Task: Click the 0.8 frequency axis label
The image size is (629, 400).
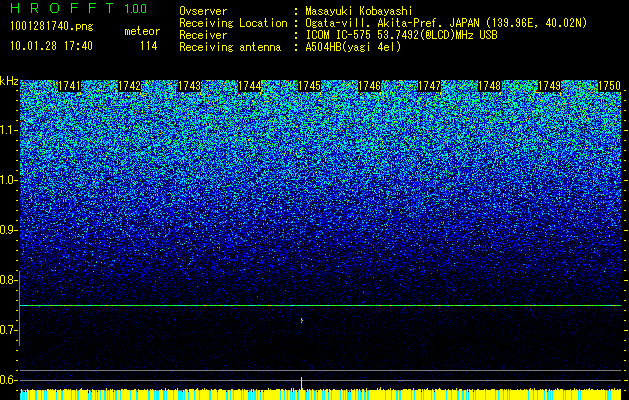Action: pyautogui.click(x=8, y=280)
